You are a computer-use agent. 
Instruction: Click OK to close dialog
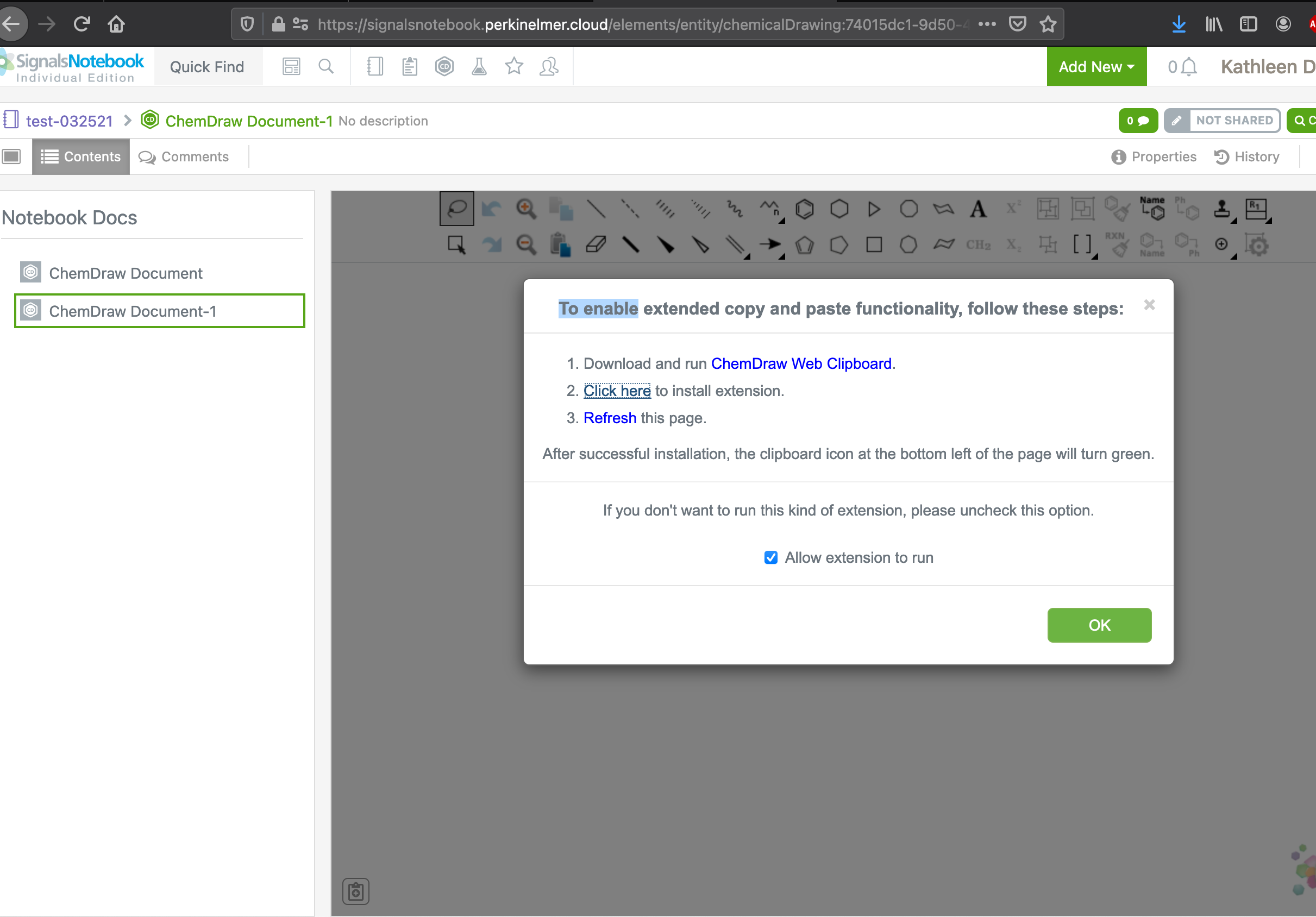click(x=1099, y=625)
